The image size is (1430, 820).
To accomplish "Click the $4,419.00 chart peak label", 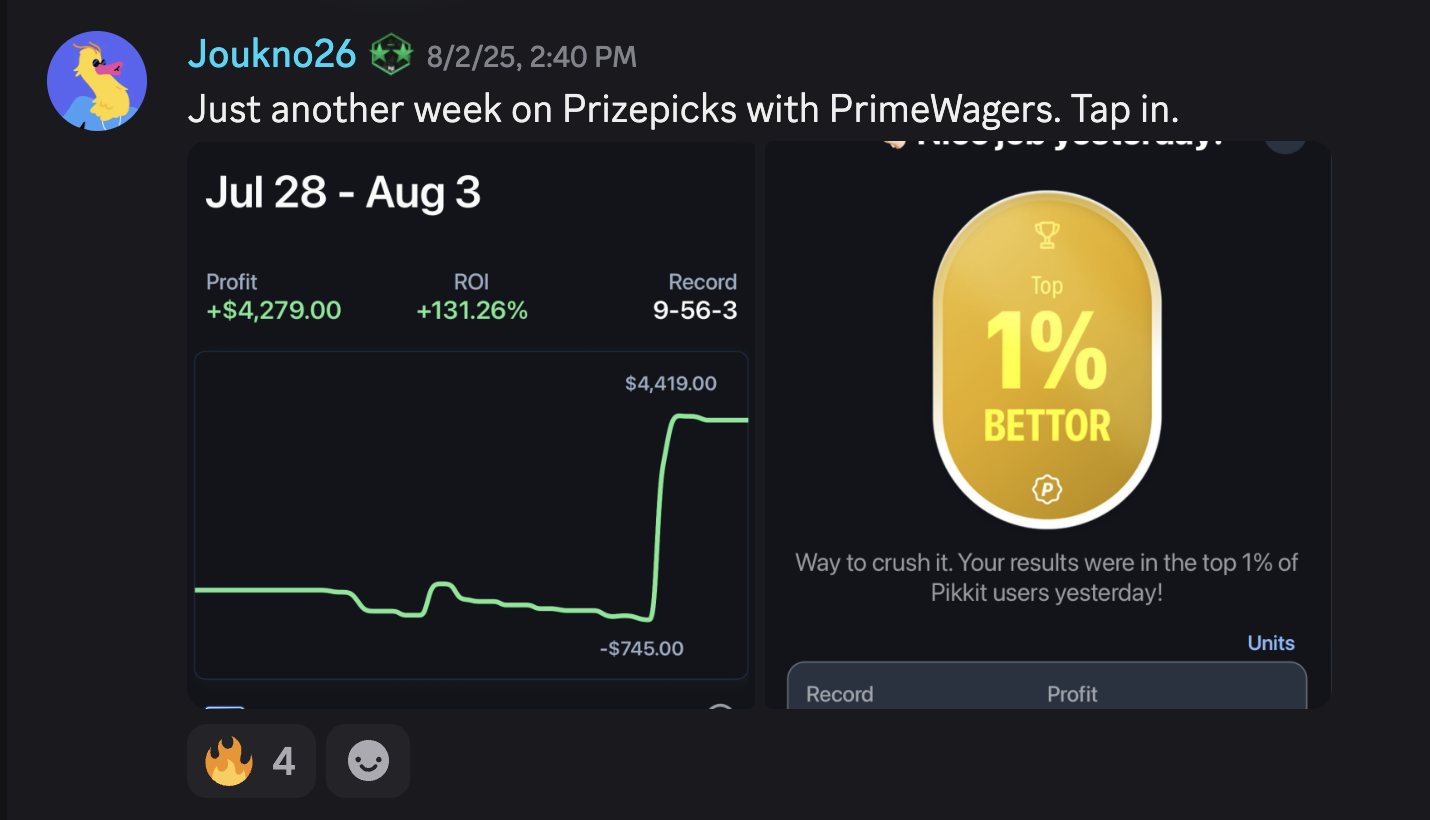I will click(x=670, y=383).
